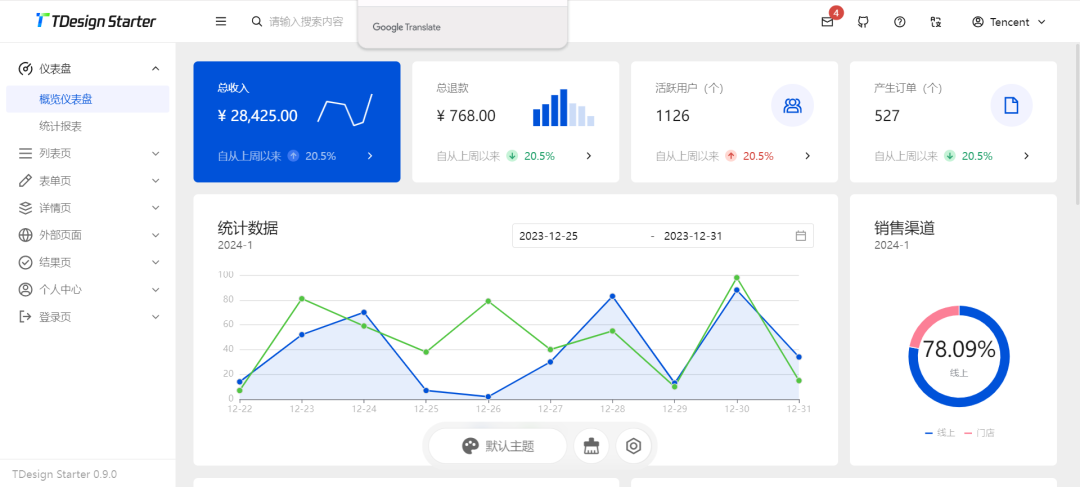Screen dimensions: 1080x487
Task: Expand the 列表页 sidebar menu
Action: point(87,154)
